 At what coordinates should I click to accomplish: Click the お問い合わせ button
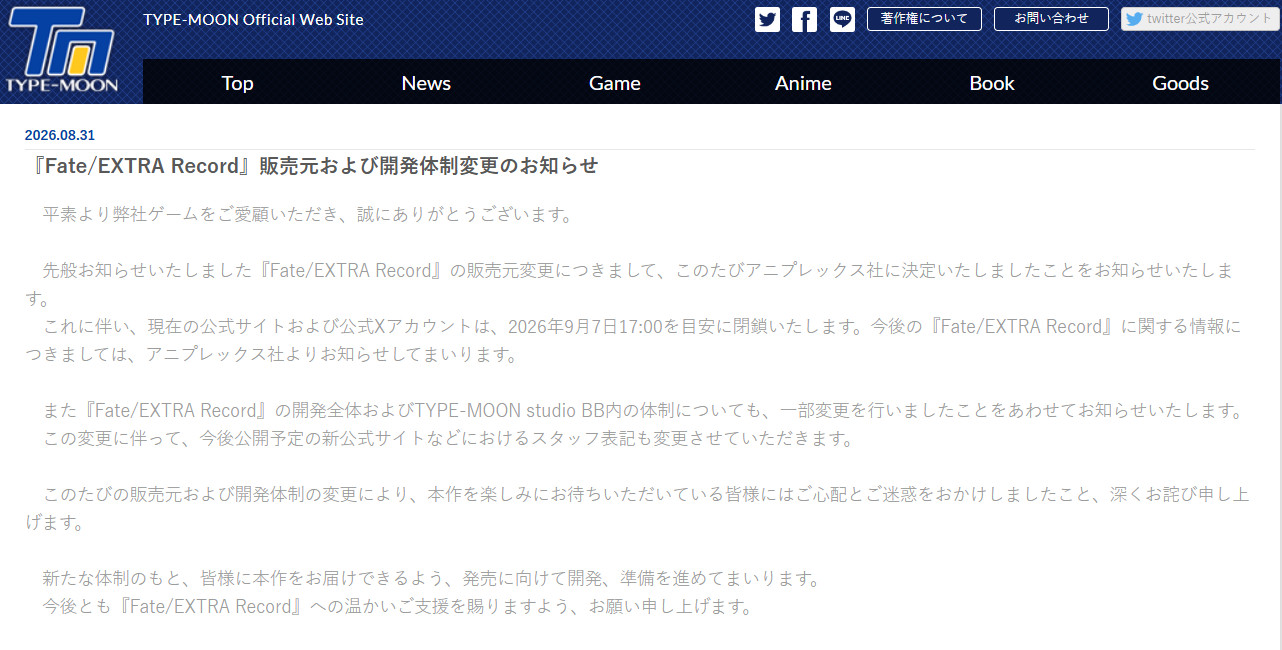1051,19
